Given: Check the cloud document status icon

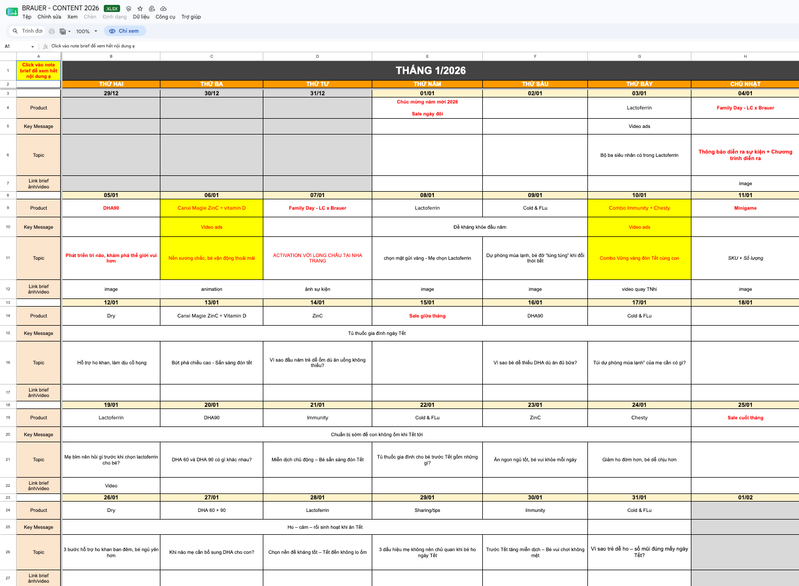Looking at the screenshot, I should 164,8.
